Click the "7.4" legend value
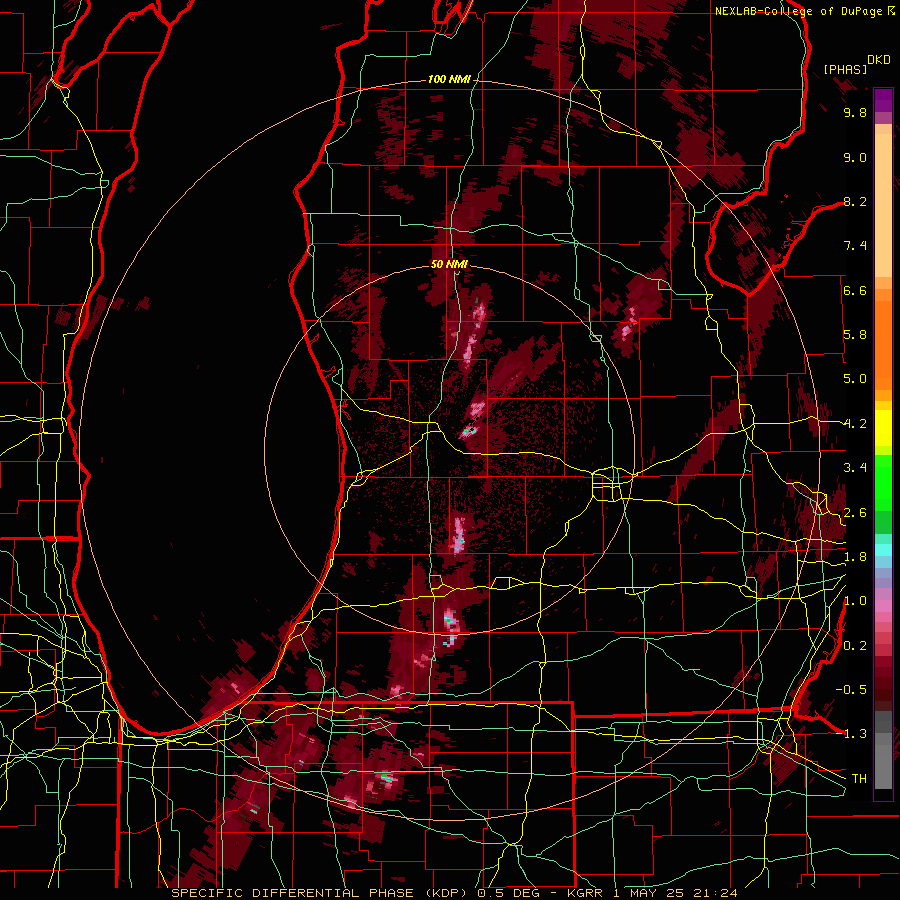The height and width of the screenshot is (900, 900). click(855, 246)
